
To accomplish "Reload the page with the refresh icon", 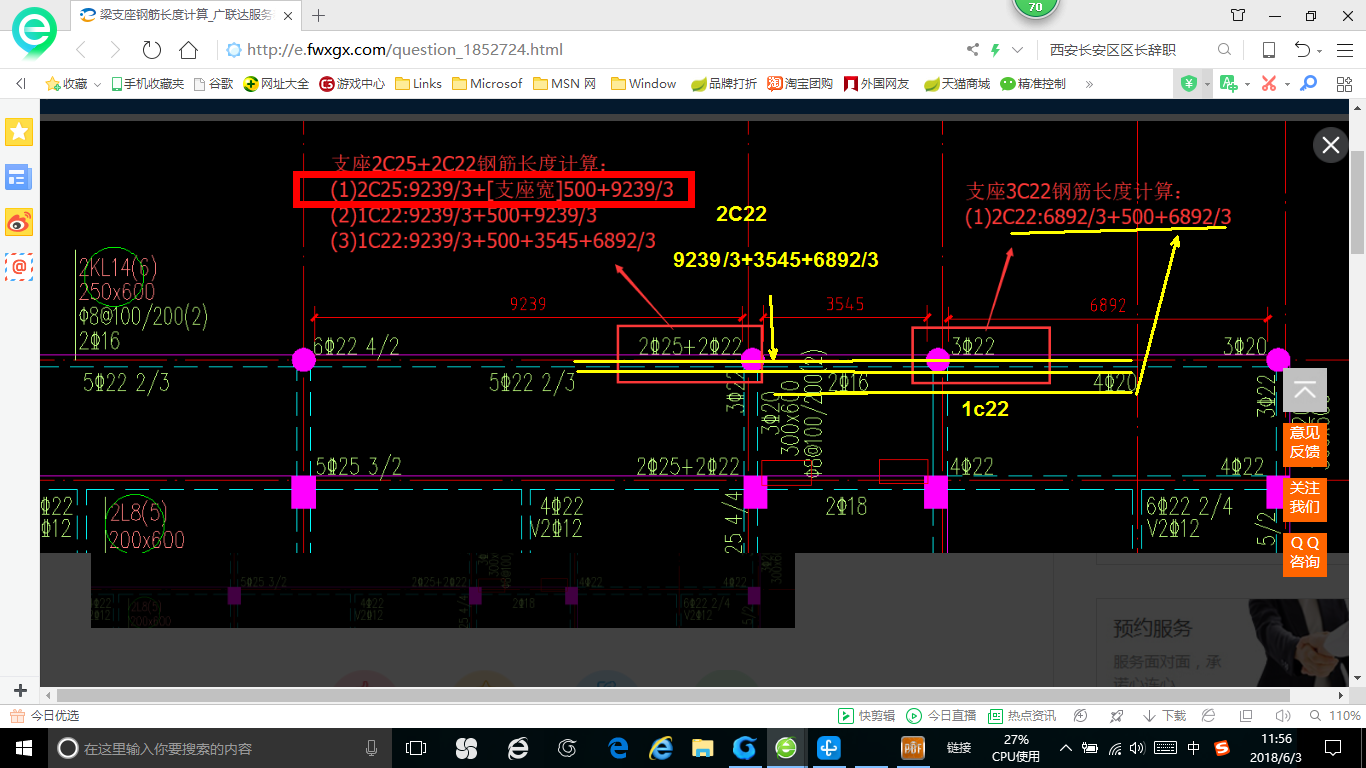I will click(152, 50).
